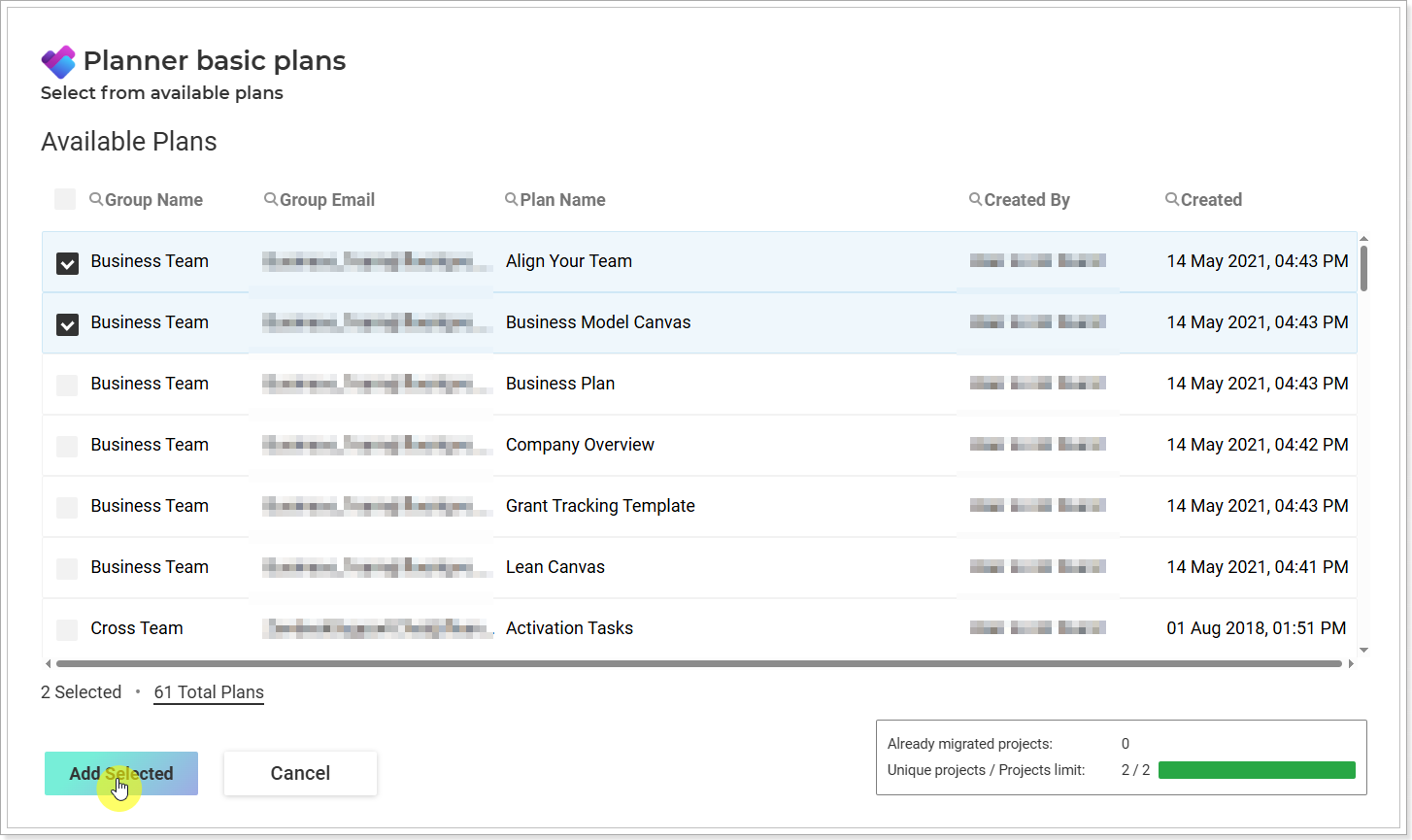Viewport: 1412px width, 840px height.
Task: Check the Activation Tasks row checkbox
Action: click(x=67, y=629)
